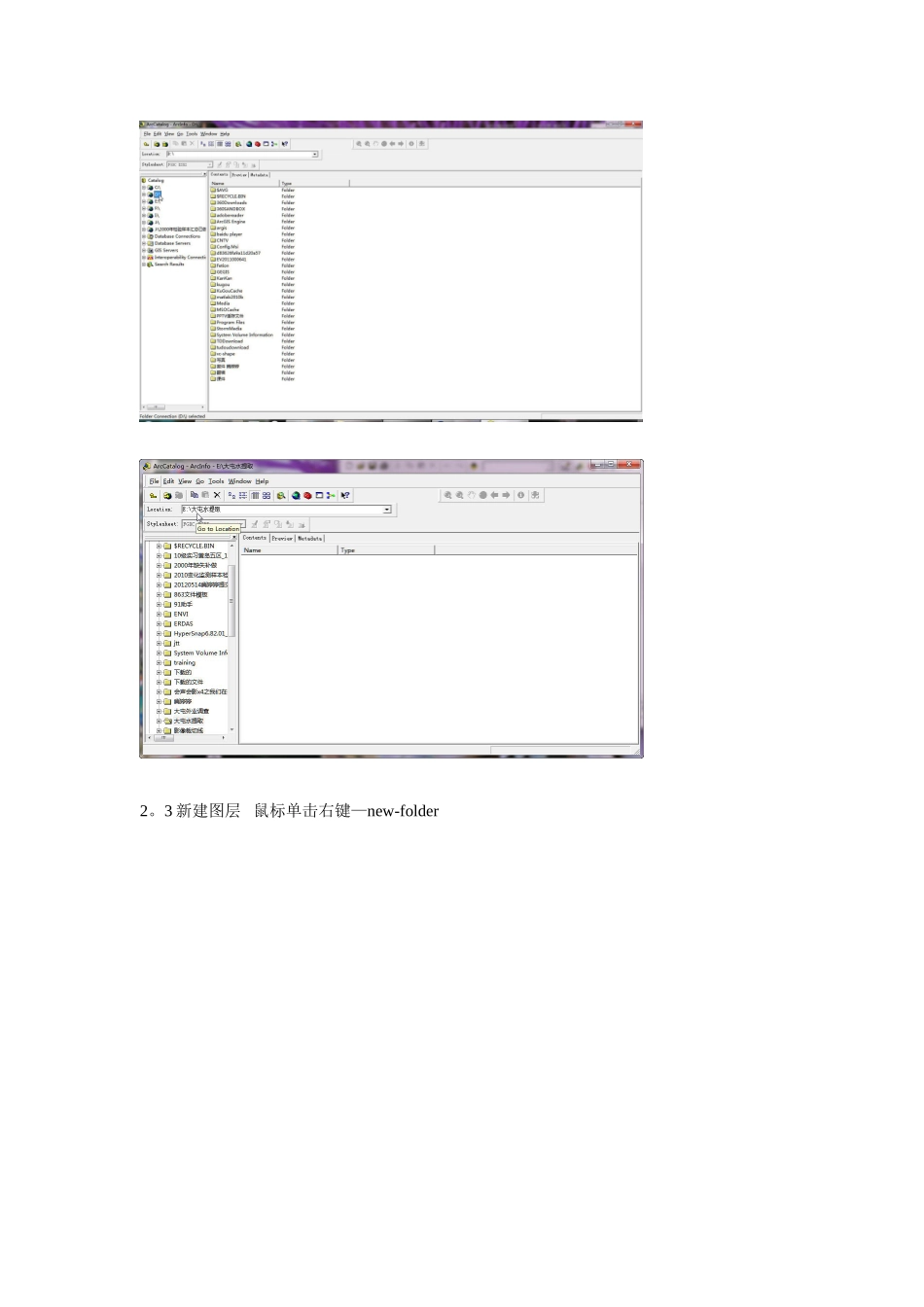The height and width of the screenshot is (1307, 924).
Task: Launch ArcMap from lower window toolbar
Action: click(296, 495)
